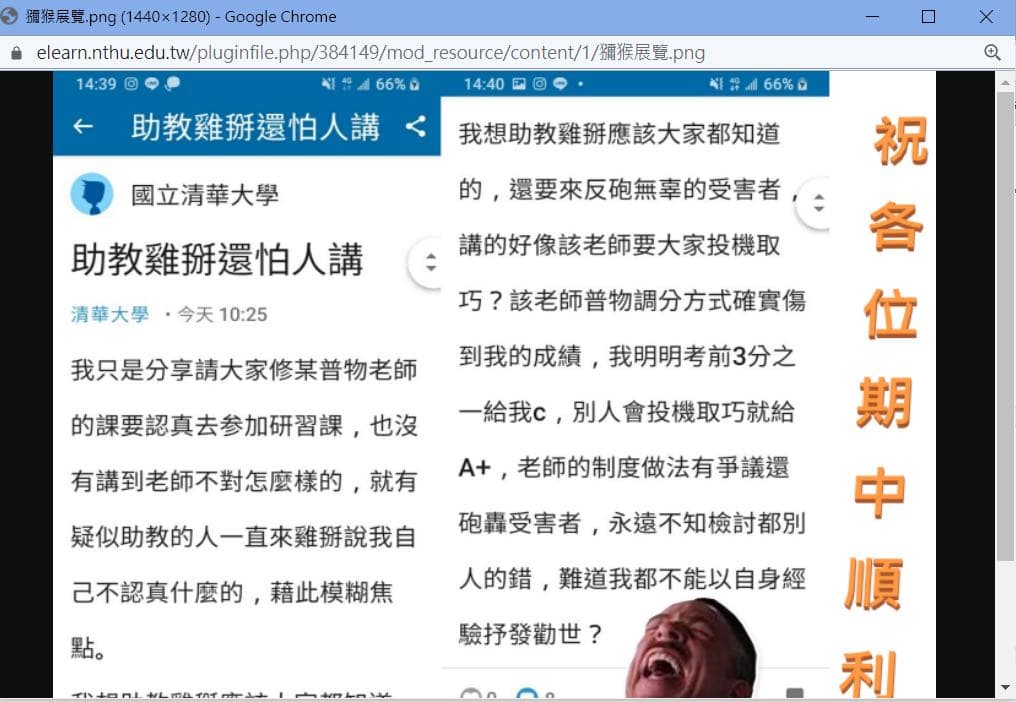Click the scrollbar down arrow
Viewport: 1016px width, 702px height.
click(x=1004, y=687)
